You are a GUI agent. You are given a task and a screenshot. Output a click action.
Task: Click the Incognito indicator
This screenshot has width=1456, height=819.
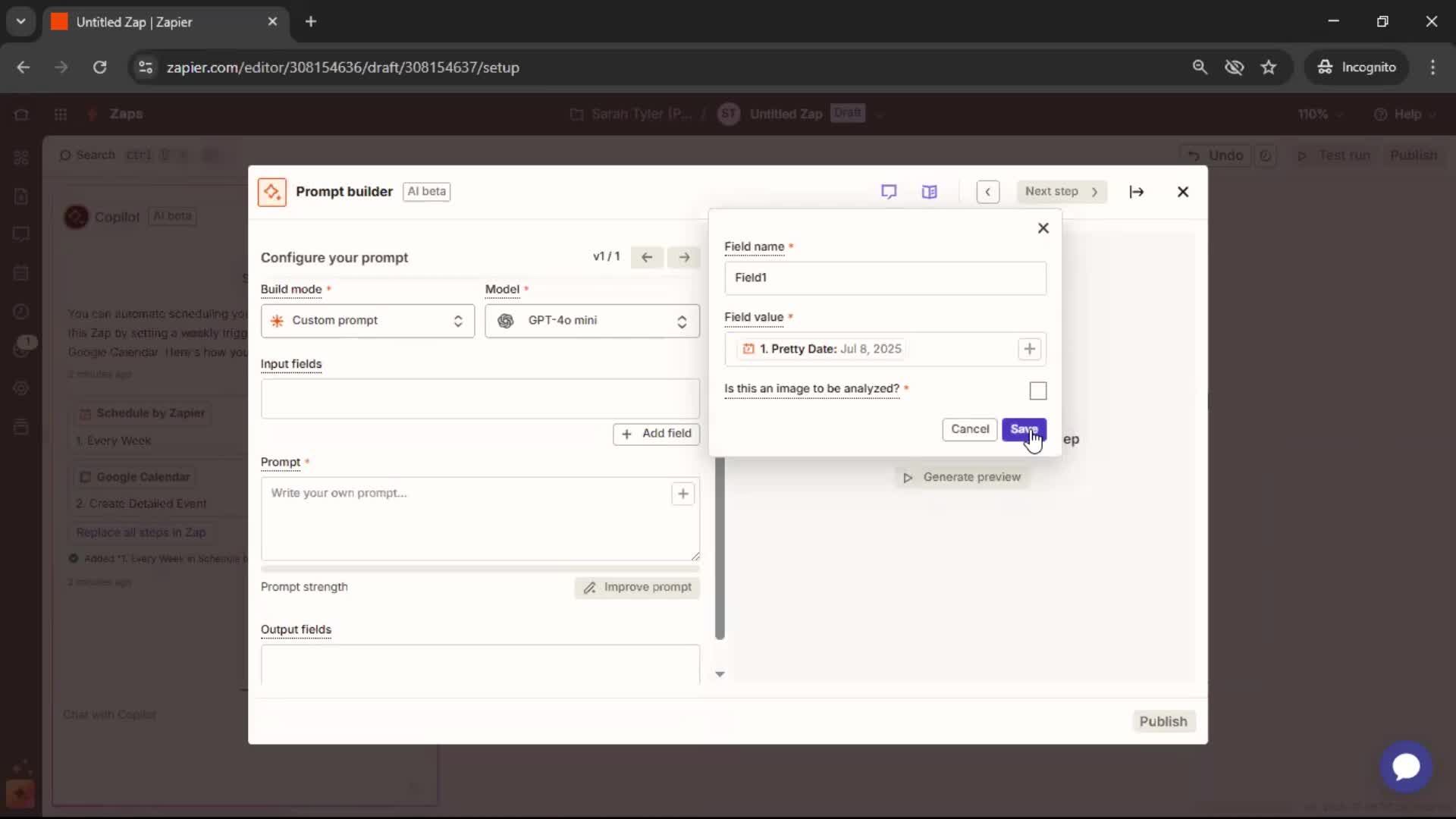click(x=1357, y=67)
